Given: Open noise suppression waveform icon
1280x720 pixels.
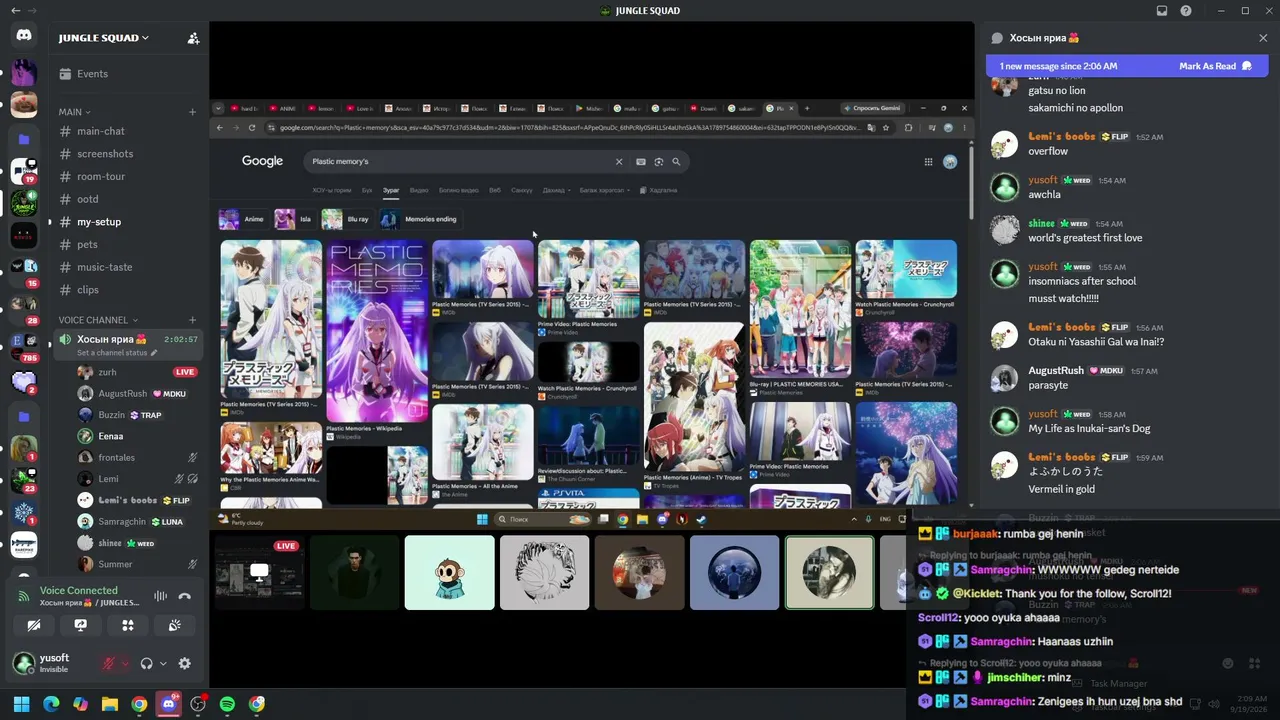Looking at the screenshot, I should [160, 596].
